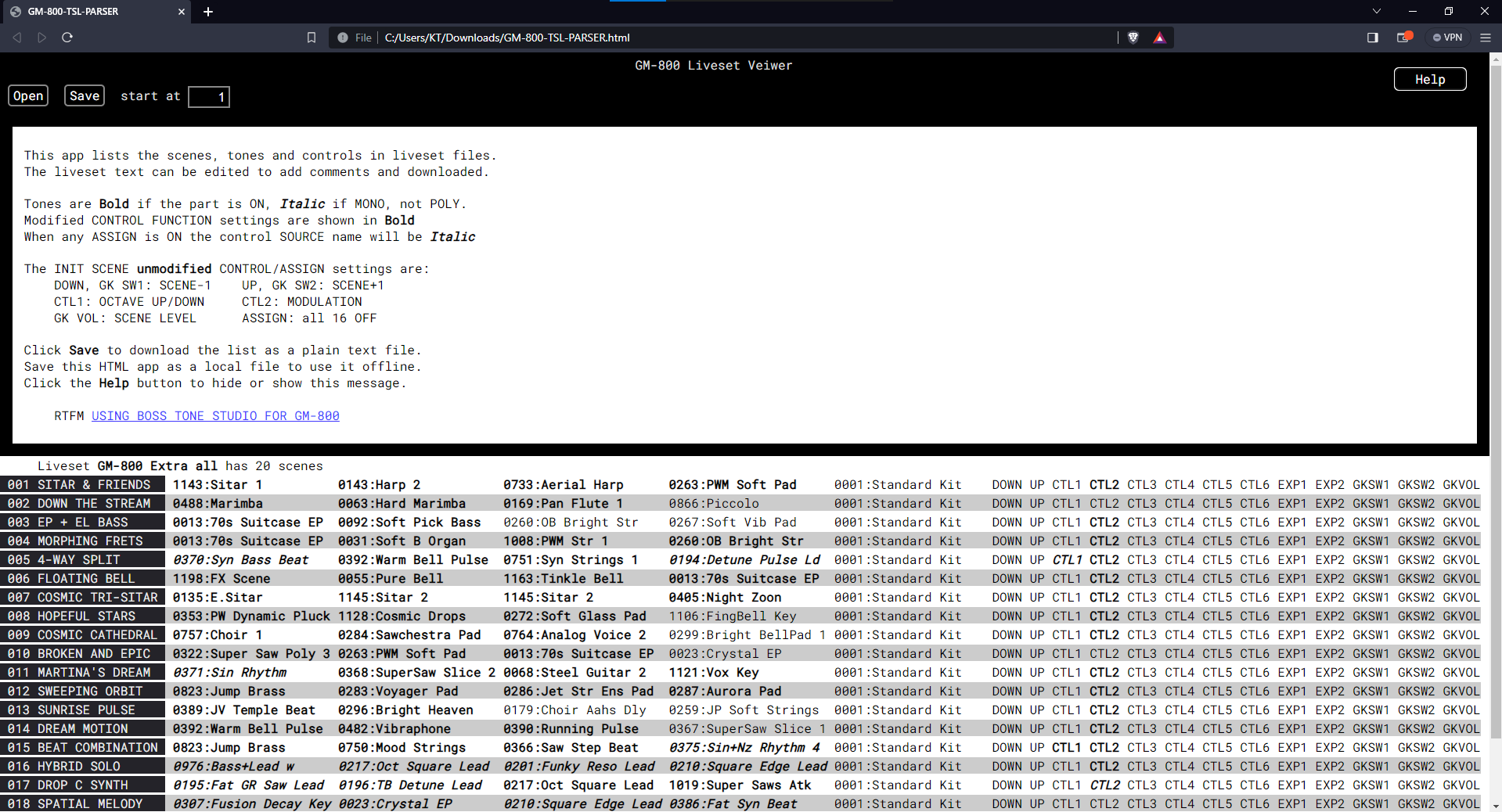Click the site info icon beside File
1502x812 pixels.
(343, 38)
